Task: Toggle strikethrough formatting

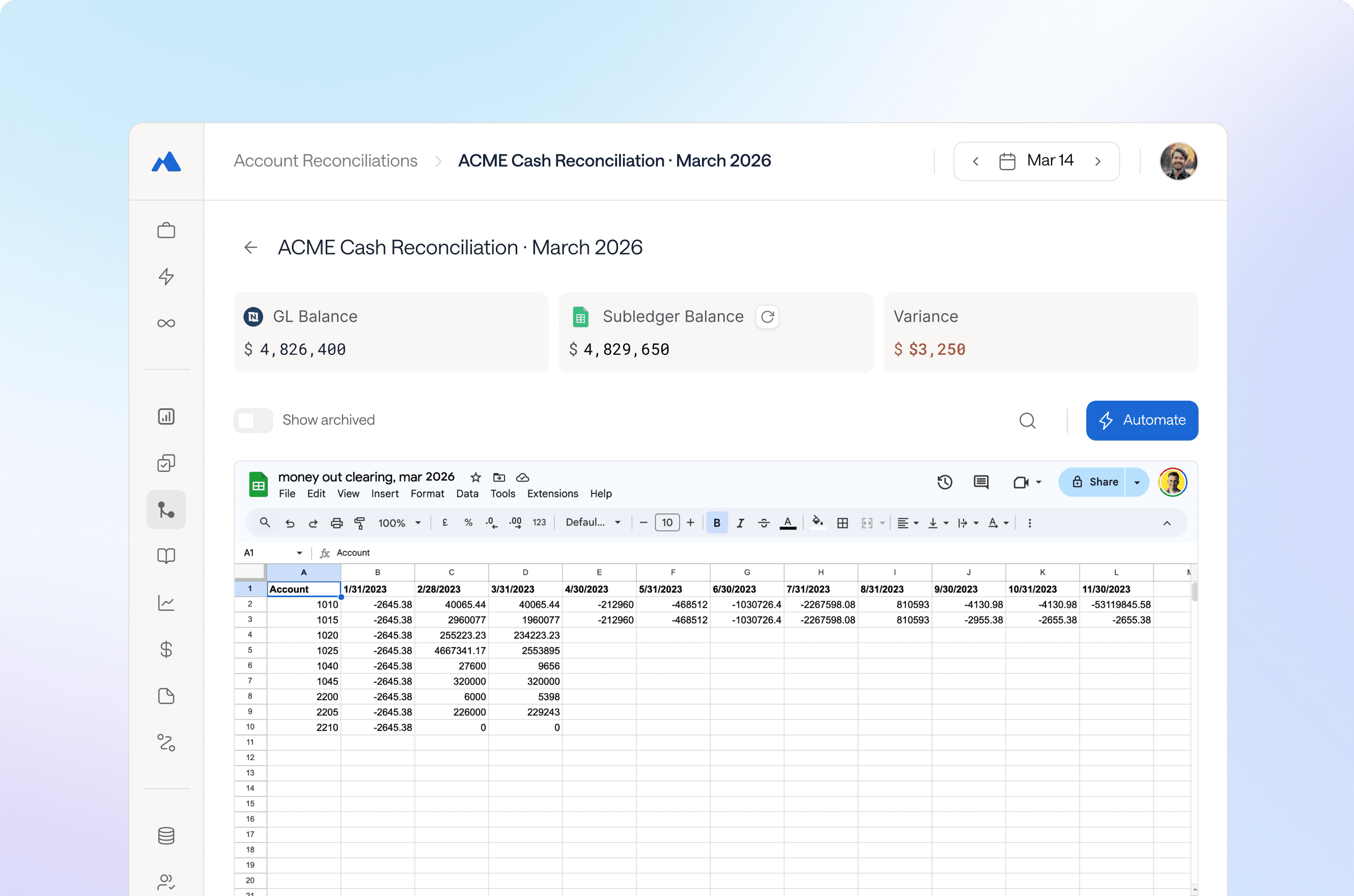Action: (x=764, y=523)
